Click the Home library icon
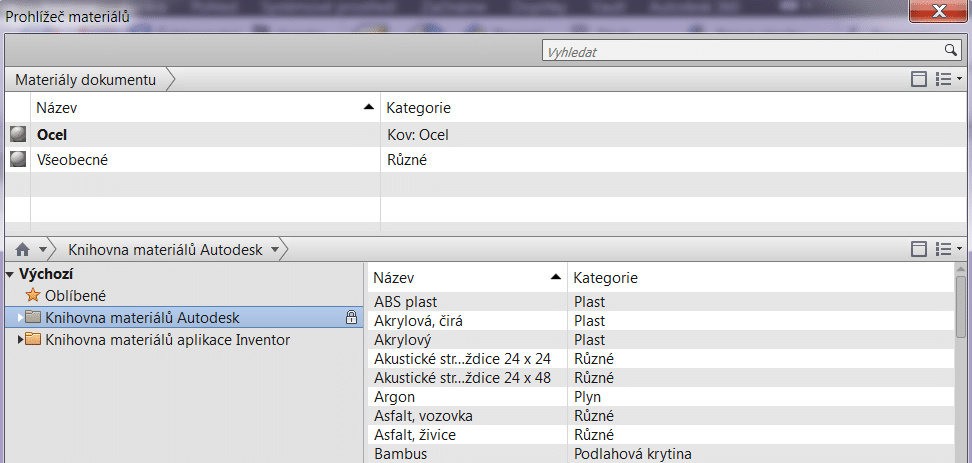 (22, 250)
